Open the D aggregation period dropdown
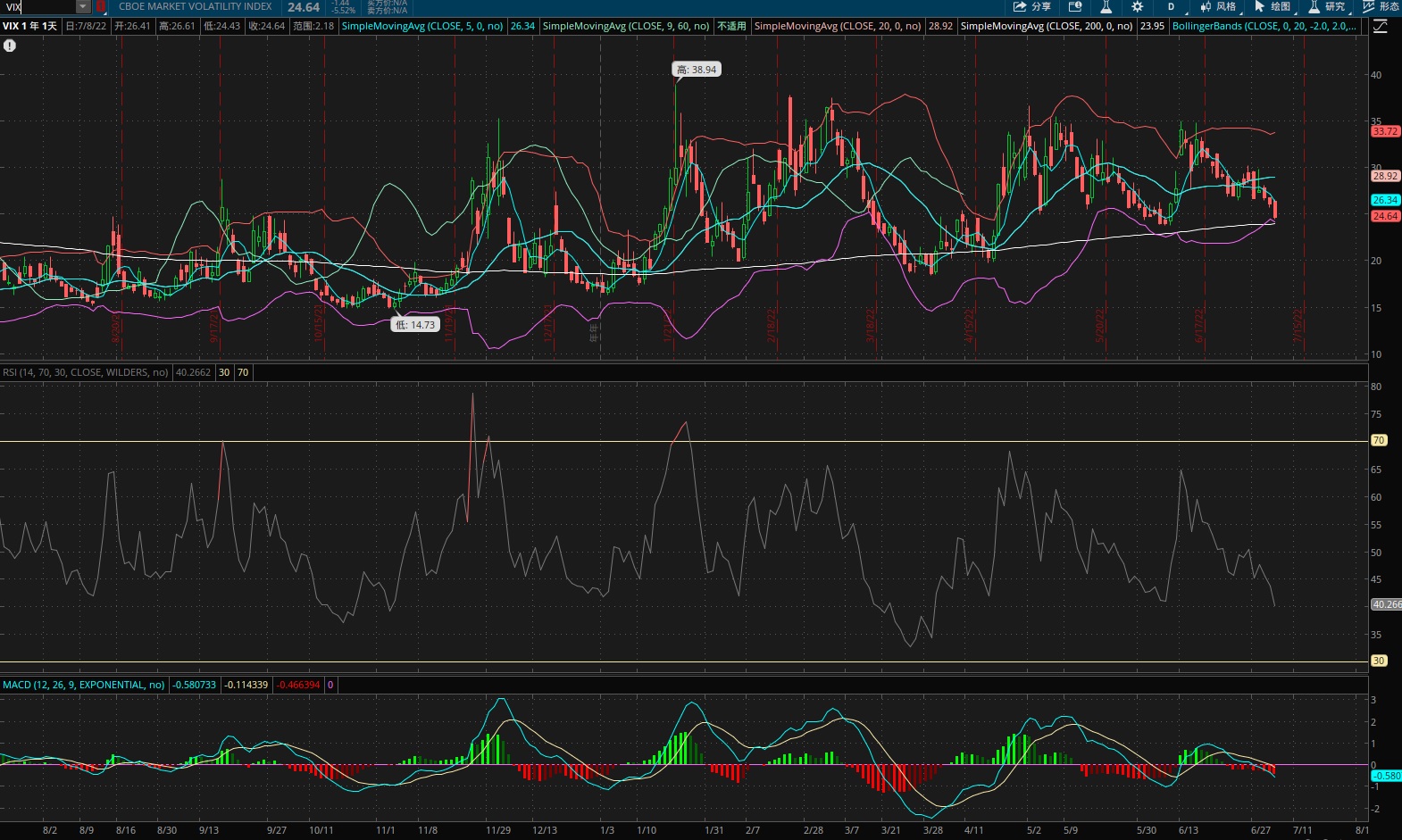 click(x=1173, y=7)
